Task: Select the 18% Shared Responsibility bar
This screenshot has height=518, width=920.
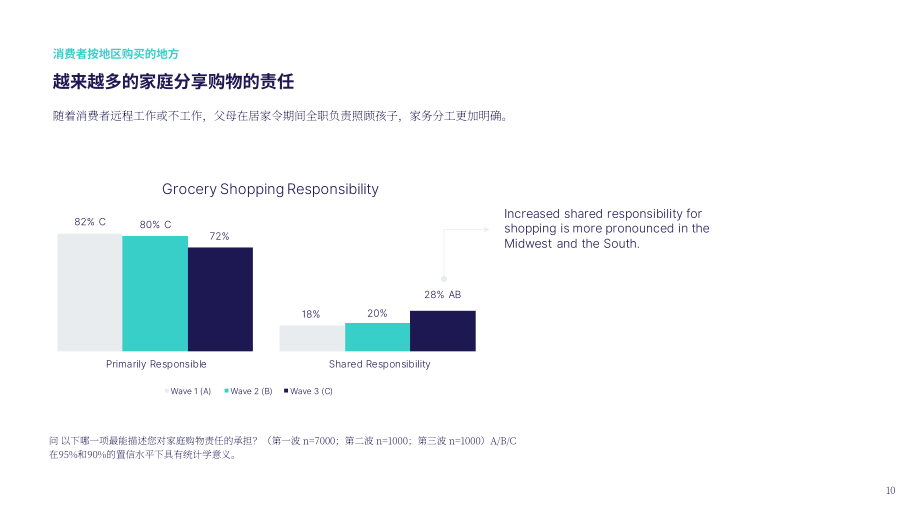Action: 312,338
